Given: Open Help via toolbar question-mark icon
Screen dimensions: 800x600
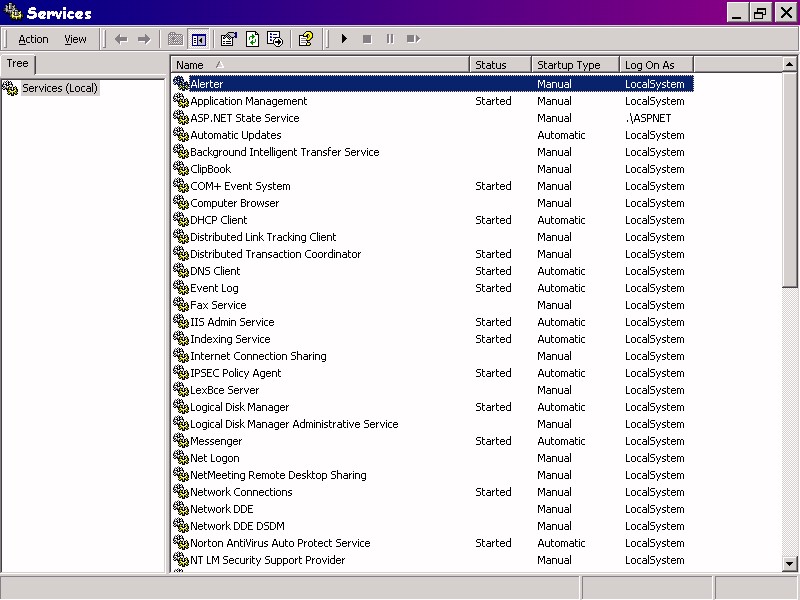Looking at the screenshot, I should pyautogui.click(x=306, y=39).
